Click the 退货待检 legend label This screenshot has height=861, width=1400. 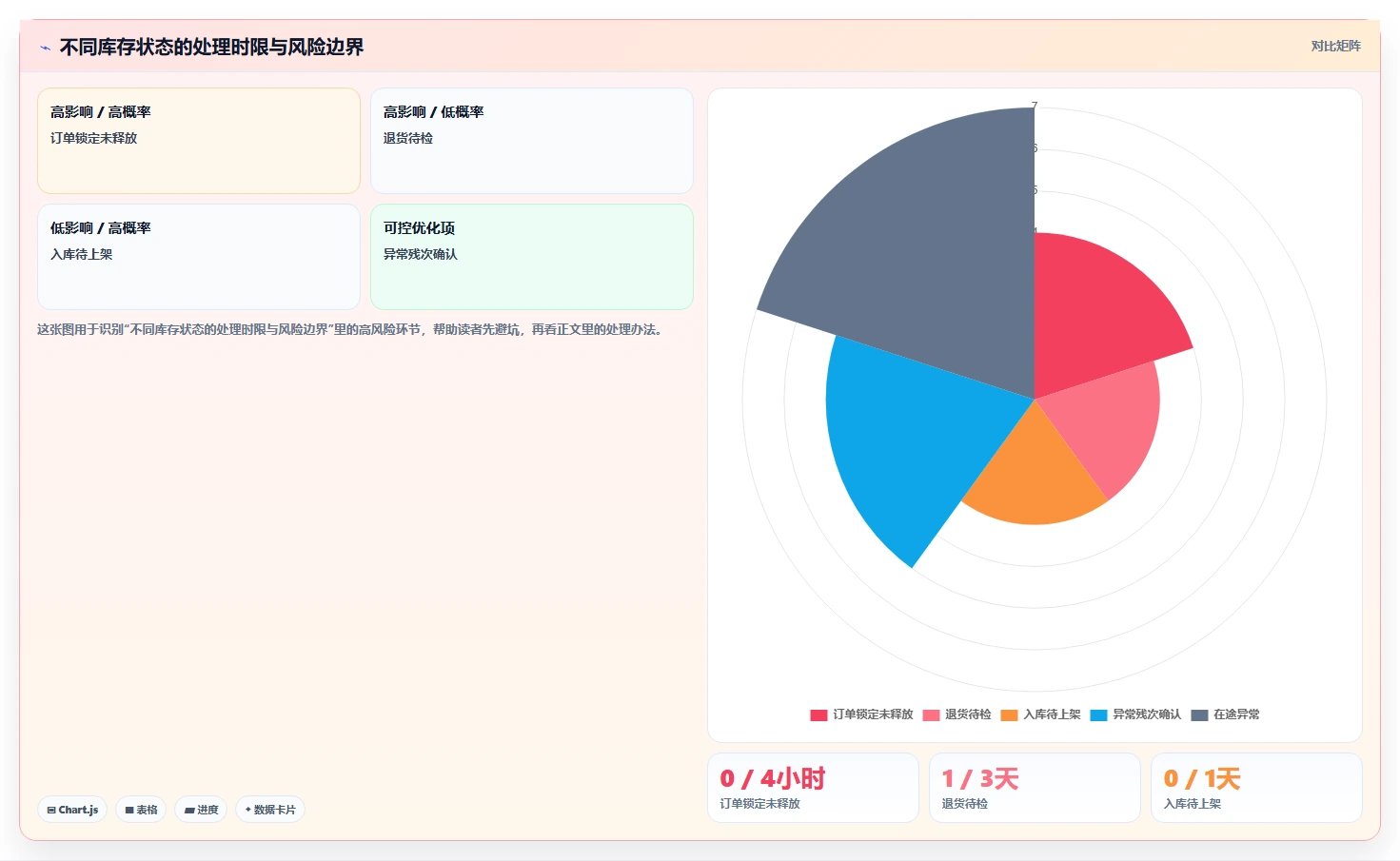968,714
